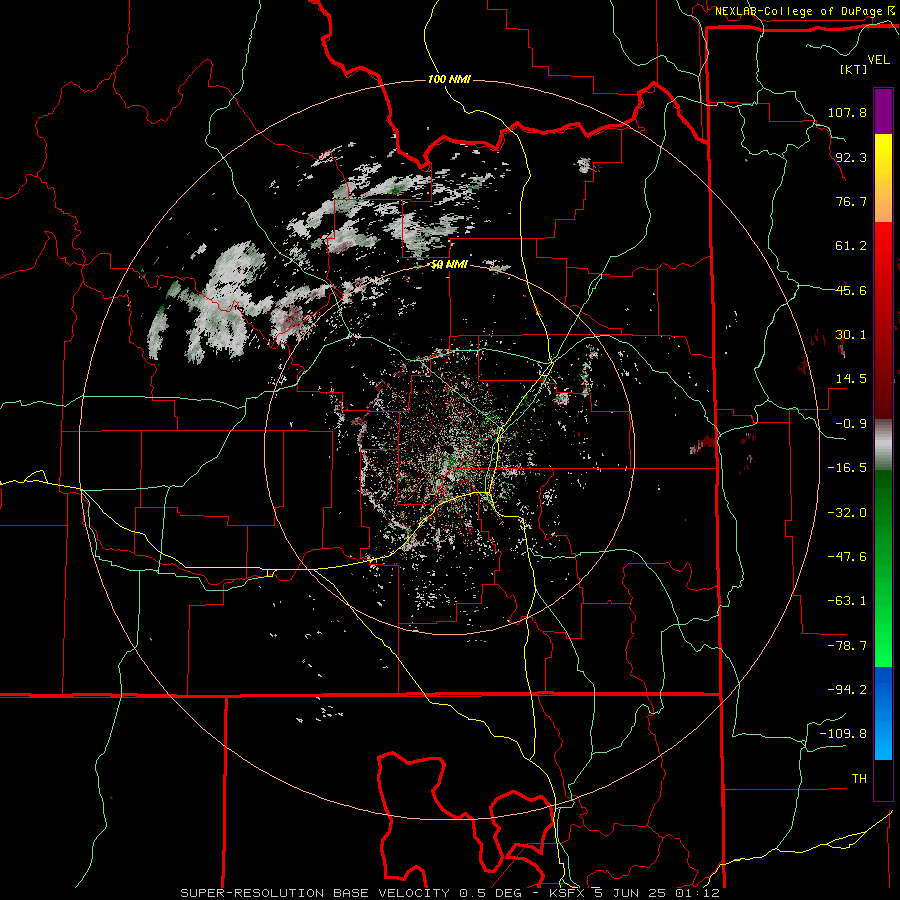Image resolution: width=900 pixels, height=900 pixels.
Task: Select the -47.6 scale value
Action: [847, 557]
